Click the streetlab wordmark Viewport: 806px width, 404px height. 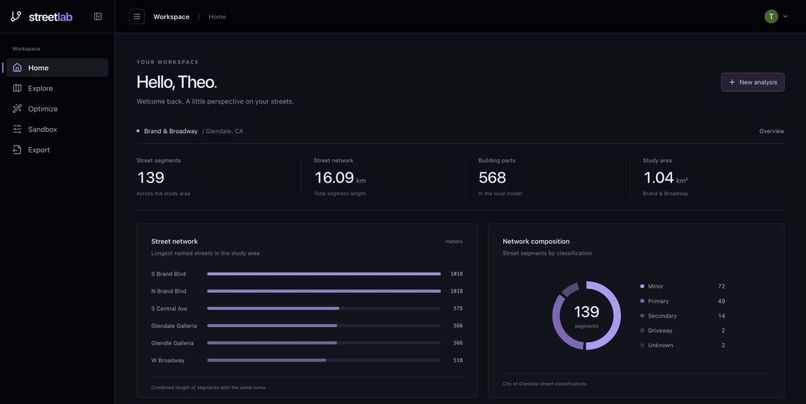pos(50,17)
